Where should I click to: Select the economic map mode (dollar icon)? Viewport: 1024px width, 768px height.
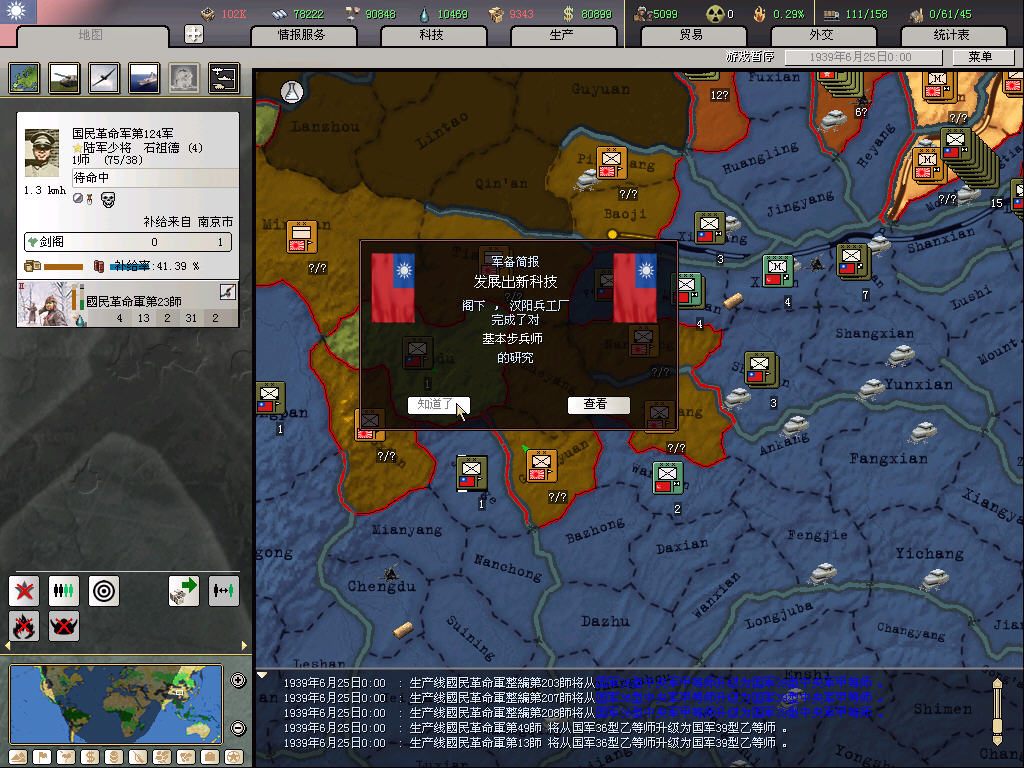click(90, 758)
